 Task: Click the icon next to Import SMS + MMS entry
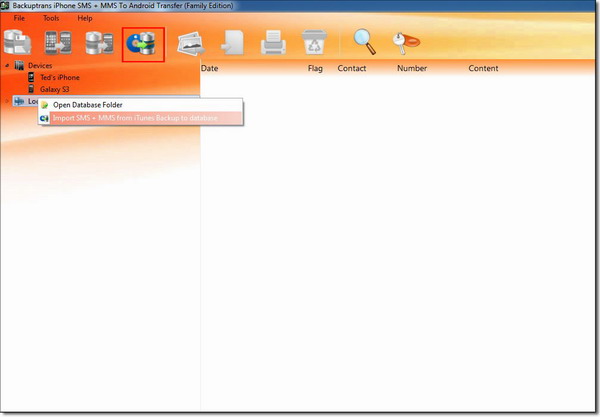(x=44, y=118)
